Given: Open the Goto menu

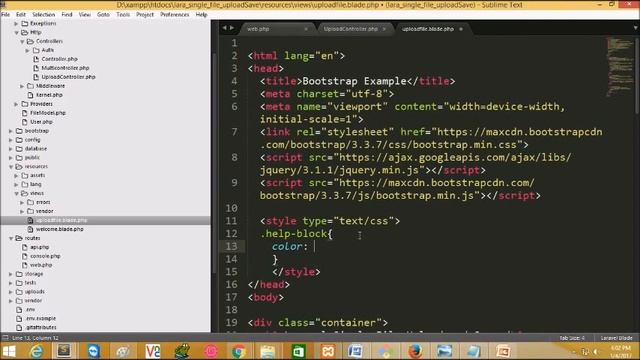Looking at the screenshot, I should pos(103,14).
